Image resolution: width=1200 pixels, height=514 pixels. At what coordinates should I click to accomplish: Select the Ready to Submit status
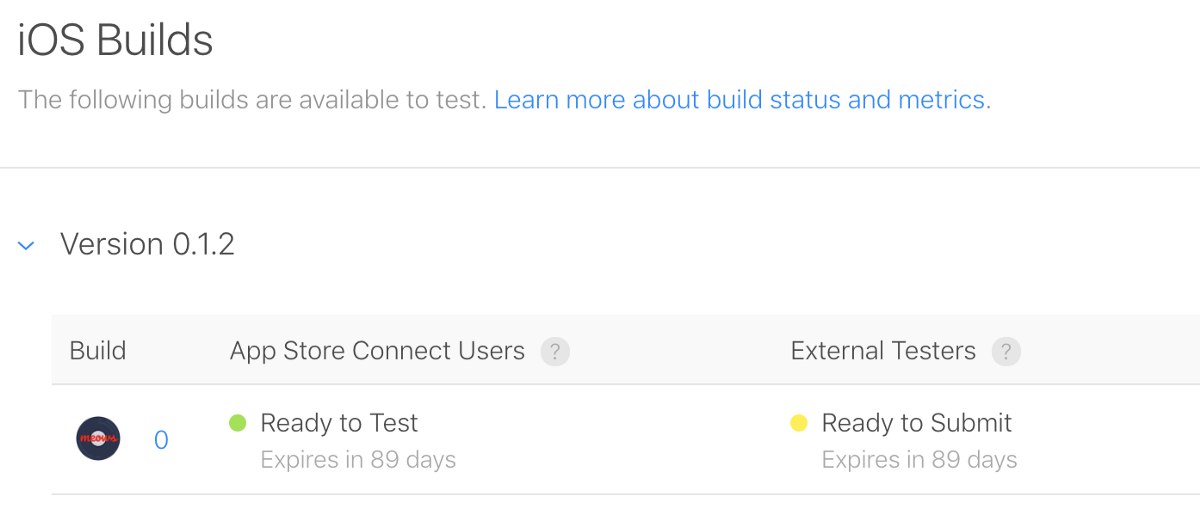point(917,423)
